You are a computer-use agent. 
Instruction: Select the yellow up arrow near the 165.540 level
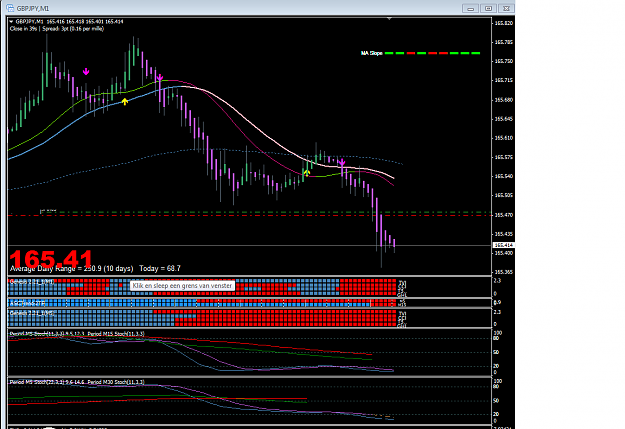coord(306,172)
